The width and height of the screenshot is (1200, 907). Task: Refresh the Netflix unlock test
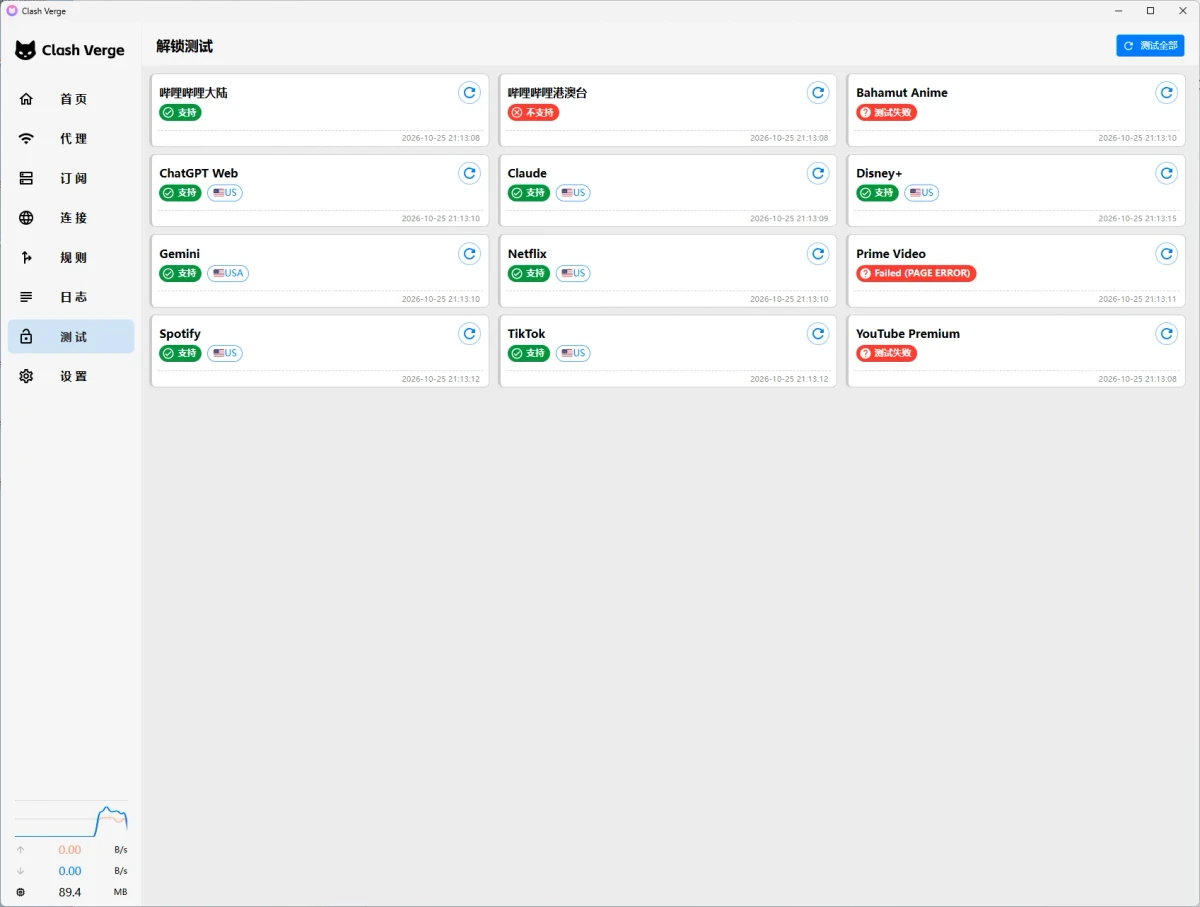(x=818, y=254)
